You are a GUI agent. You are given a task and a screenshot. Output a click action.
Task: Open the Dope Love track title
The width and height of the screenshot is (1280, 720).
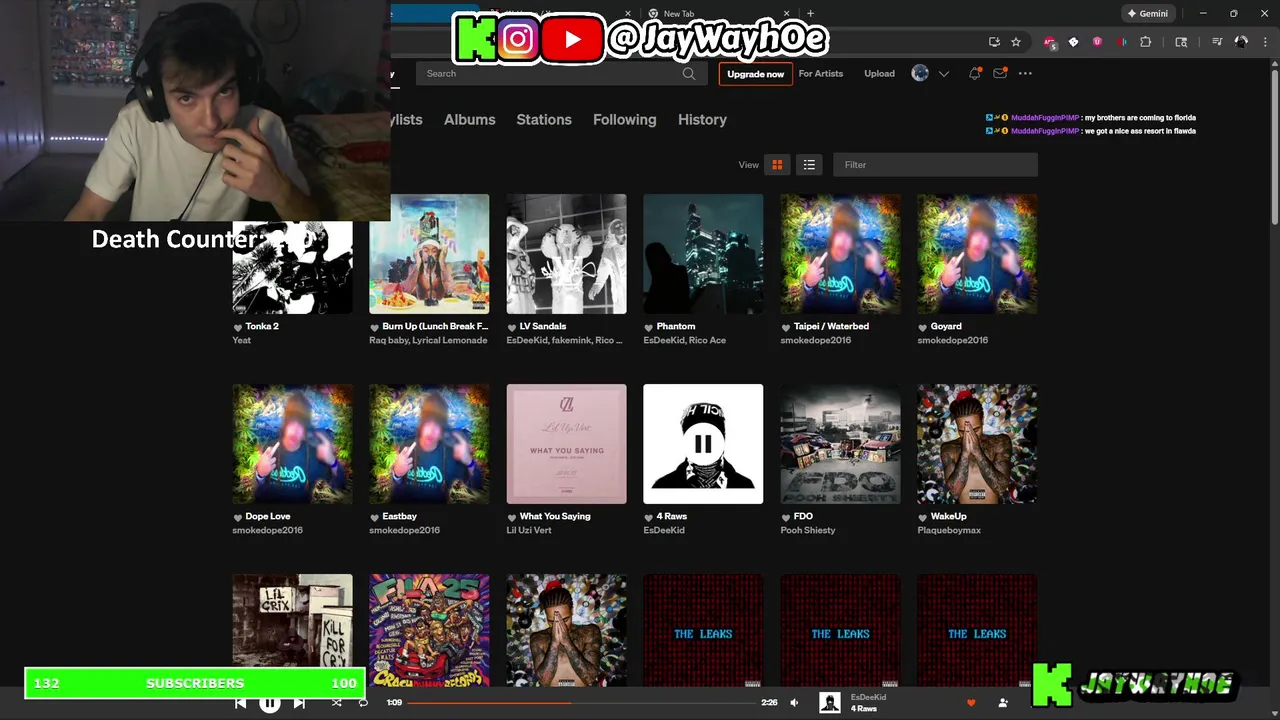tap(267, 516)
